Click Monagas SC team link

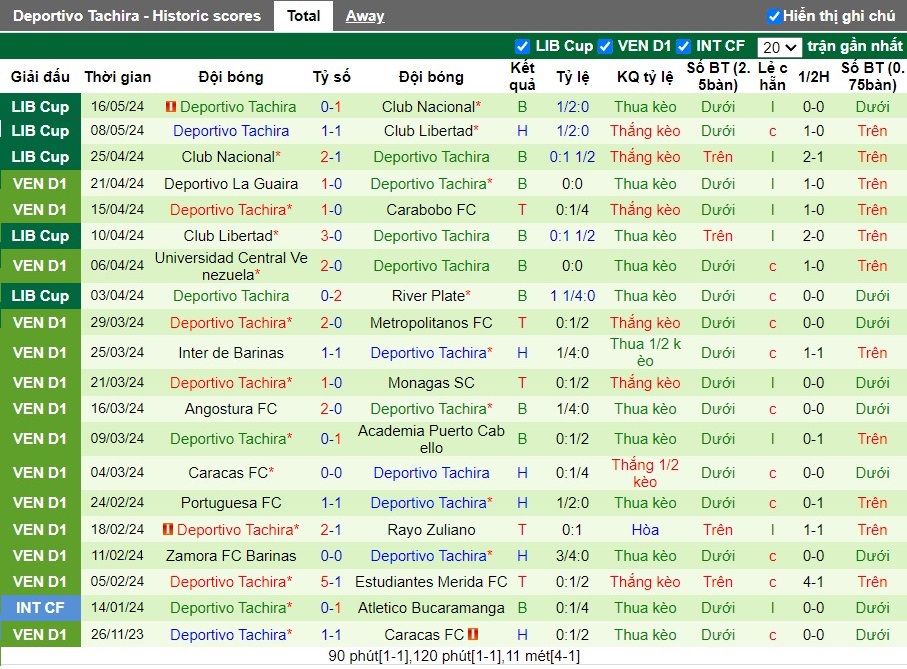tap(431, 383)
